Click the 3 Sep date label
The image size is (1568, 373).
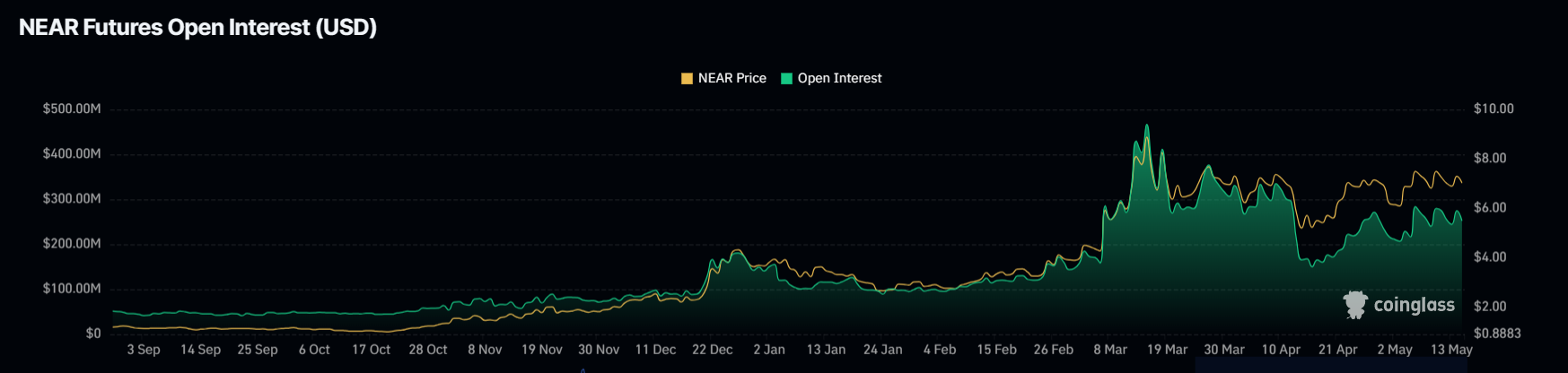(x=144, y=350)
